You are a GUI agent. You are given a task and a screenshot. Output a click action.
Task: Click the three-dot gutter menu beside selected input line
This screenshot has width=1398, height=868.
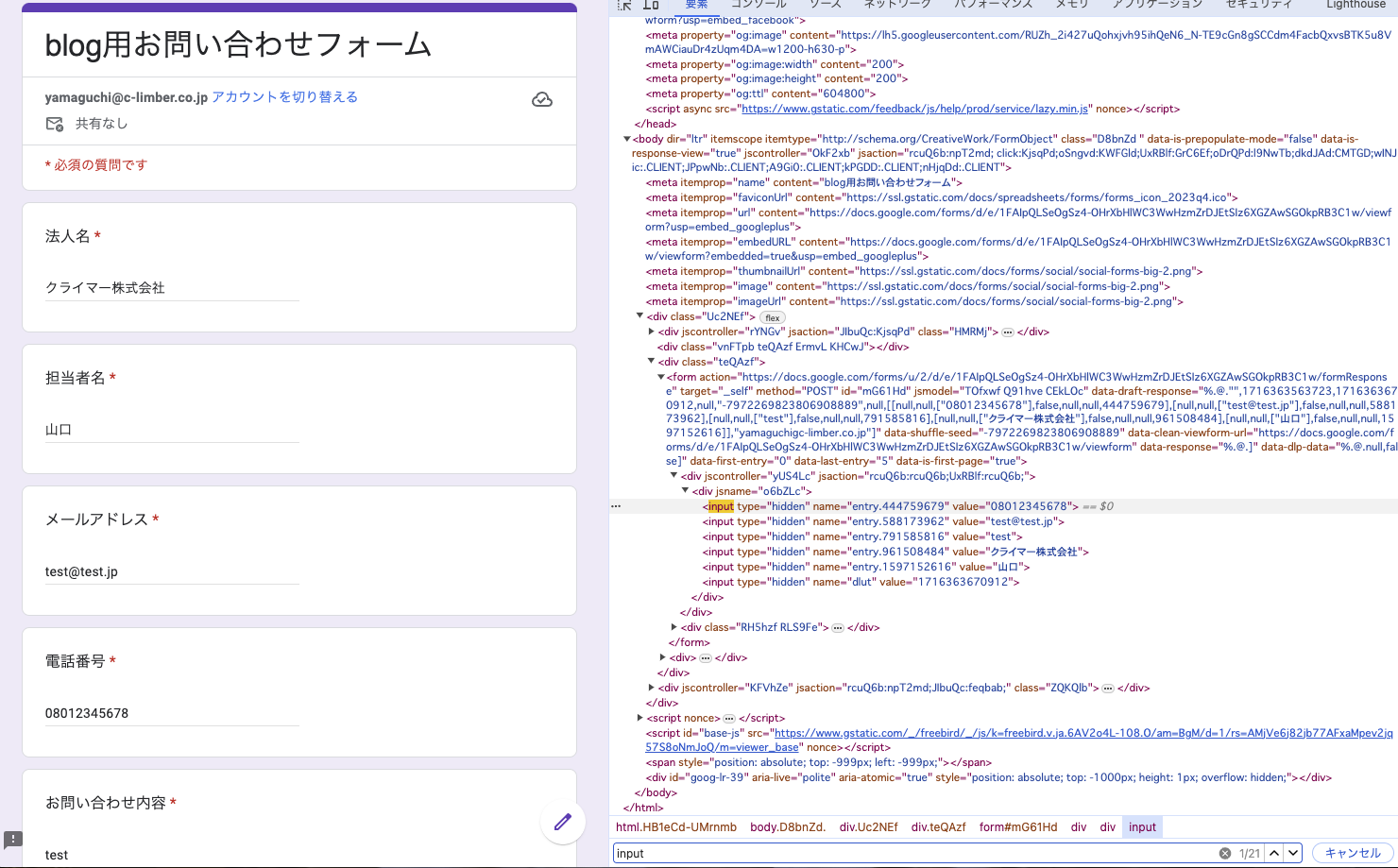click(x=616, y=506)
